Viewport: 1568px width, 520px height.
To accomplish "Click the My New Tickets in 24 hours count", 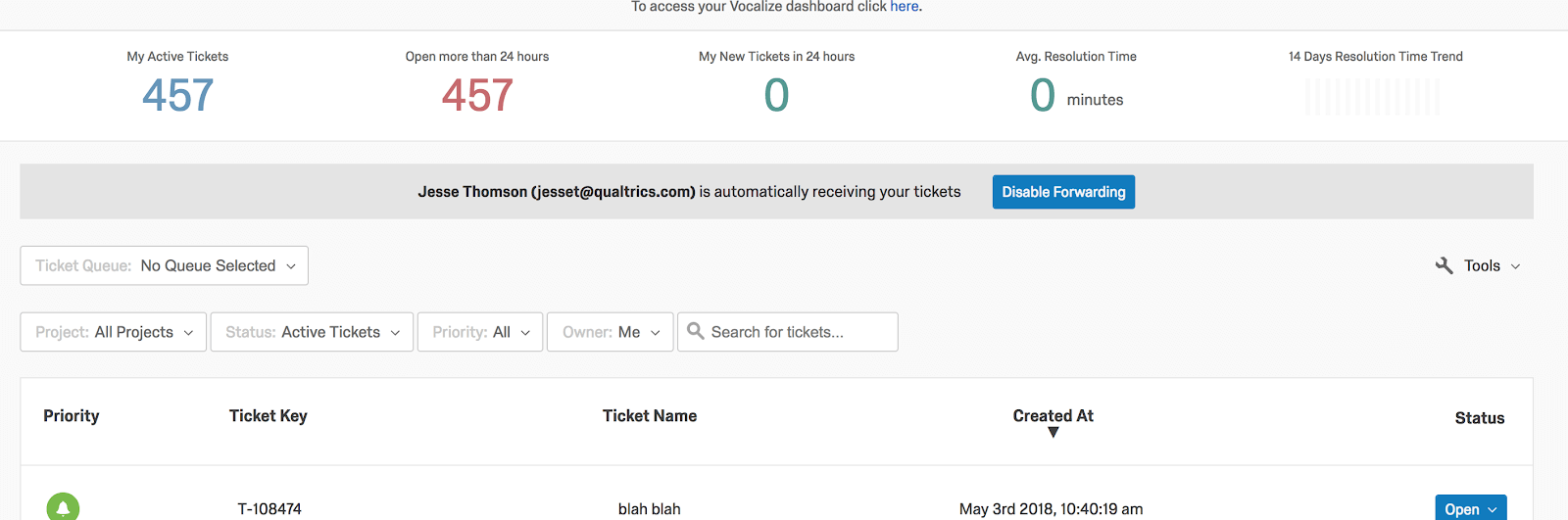I will point(776,95).
